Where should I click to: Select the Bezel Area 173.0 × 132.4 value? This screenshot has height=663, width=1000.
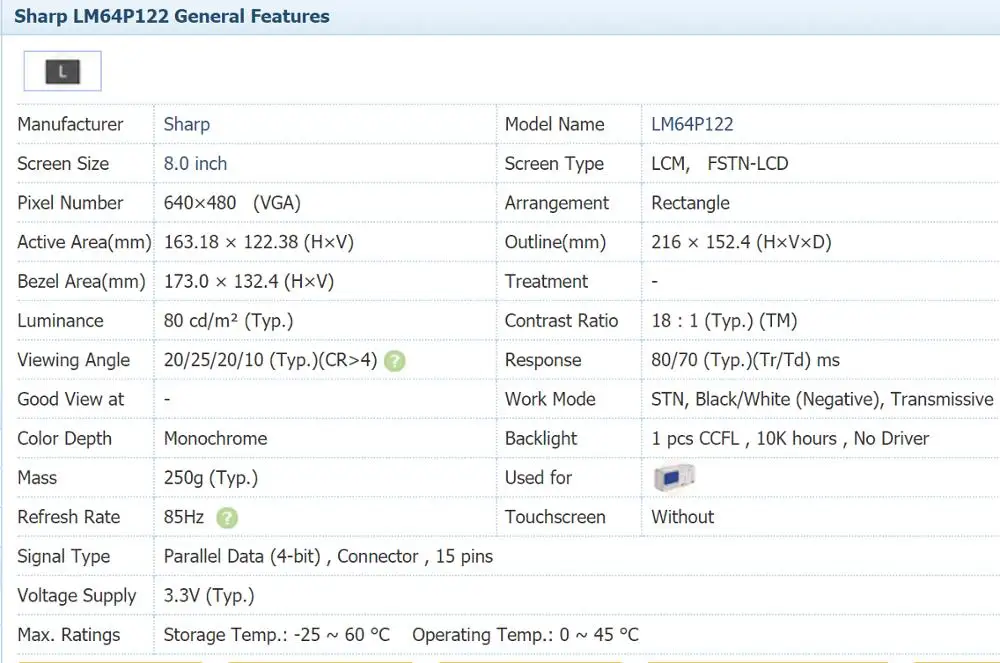249,282
